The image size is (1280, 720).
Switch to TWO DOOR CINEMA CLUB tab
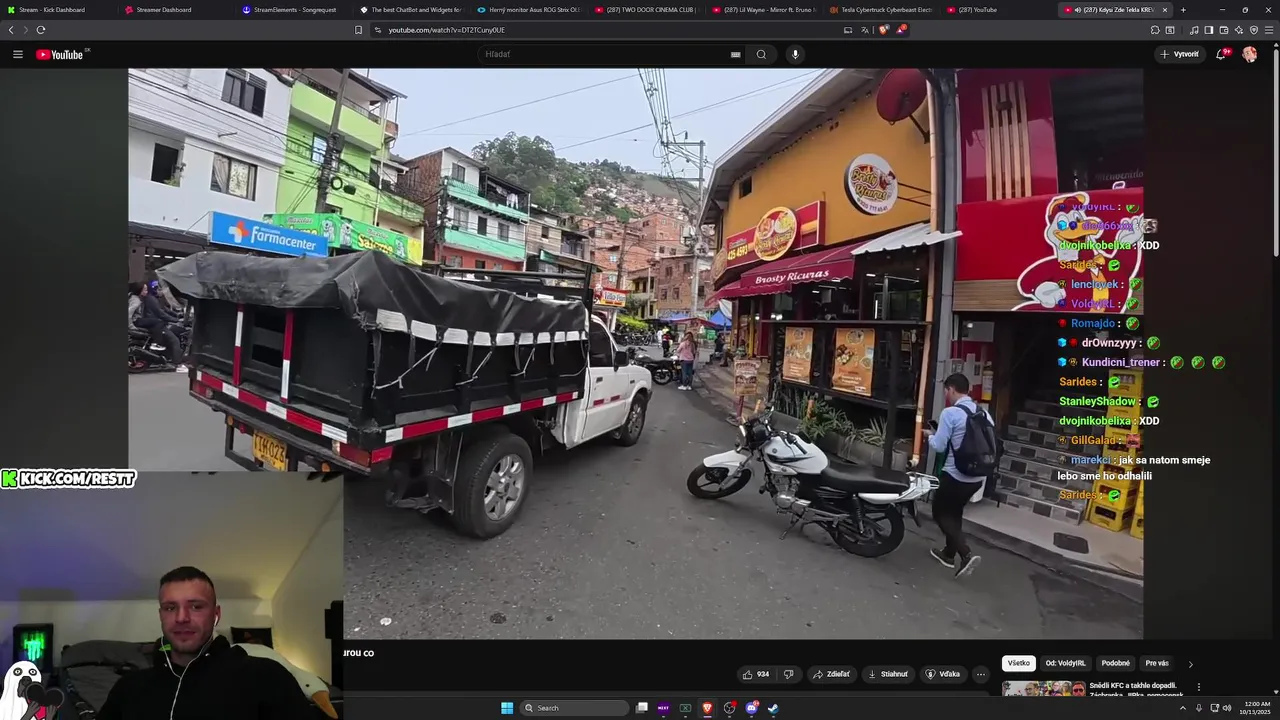coord(647,10)
